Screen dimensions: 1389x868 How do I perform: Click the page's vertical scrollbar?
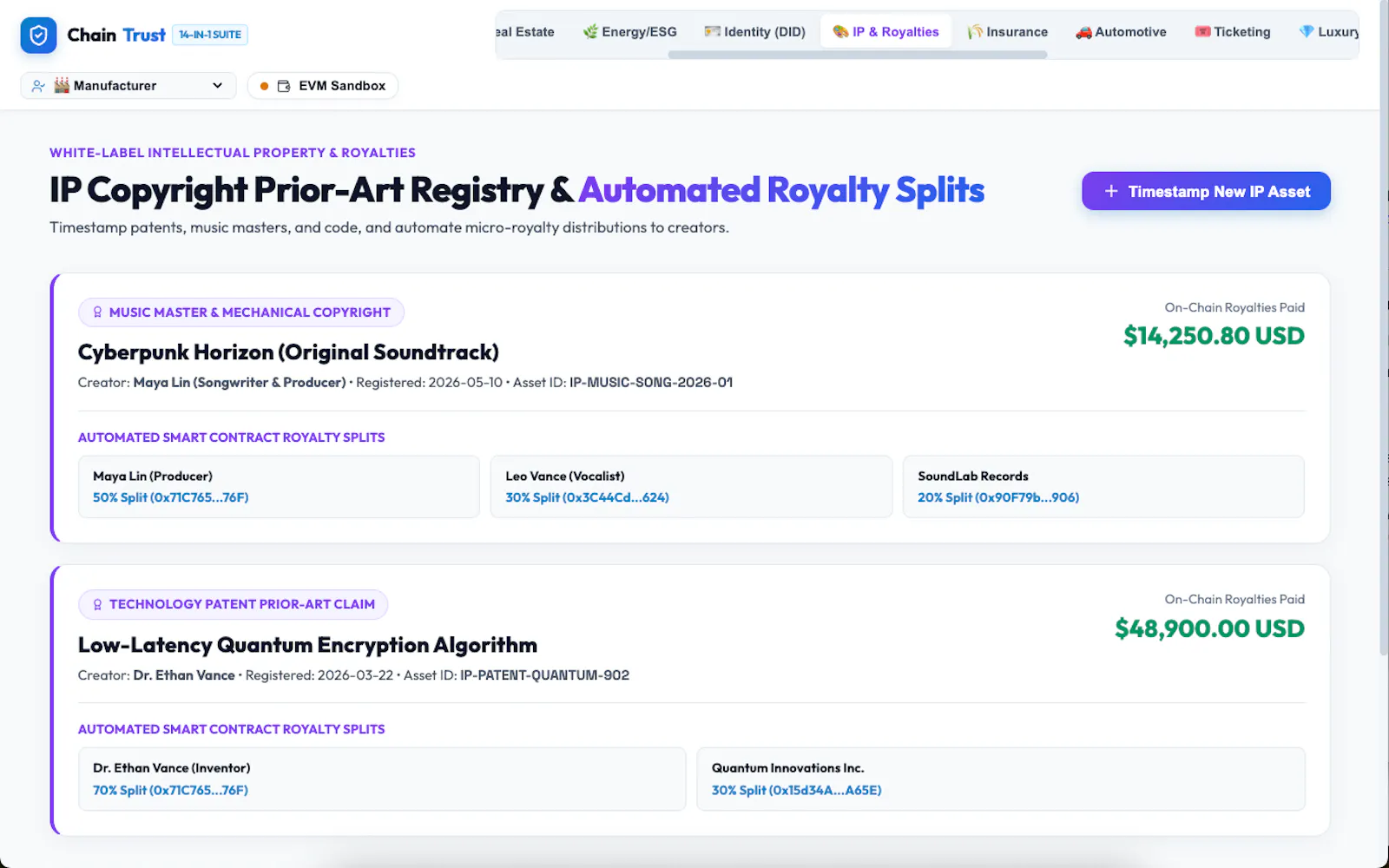coord(1384,330)
